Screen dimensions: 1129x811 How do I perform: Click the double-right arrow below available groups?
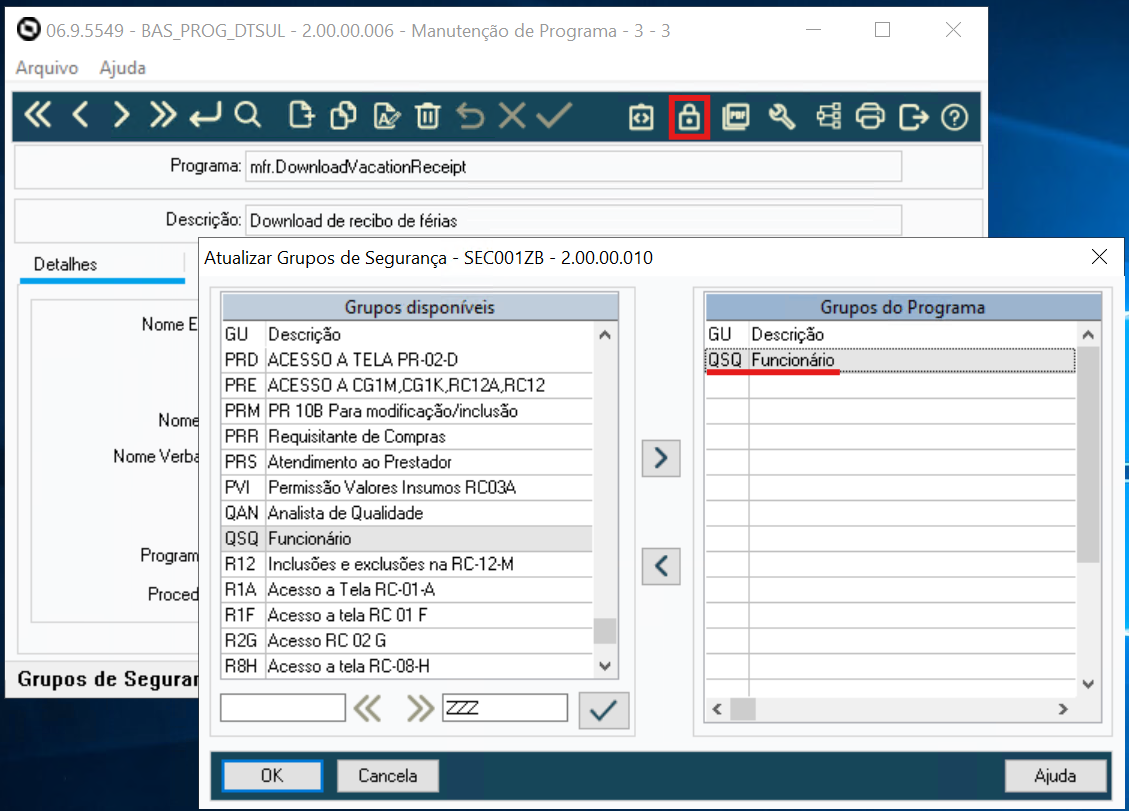pyautogui.click(x=420, y=709)
